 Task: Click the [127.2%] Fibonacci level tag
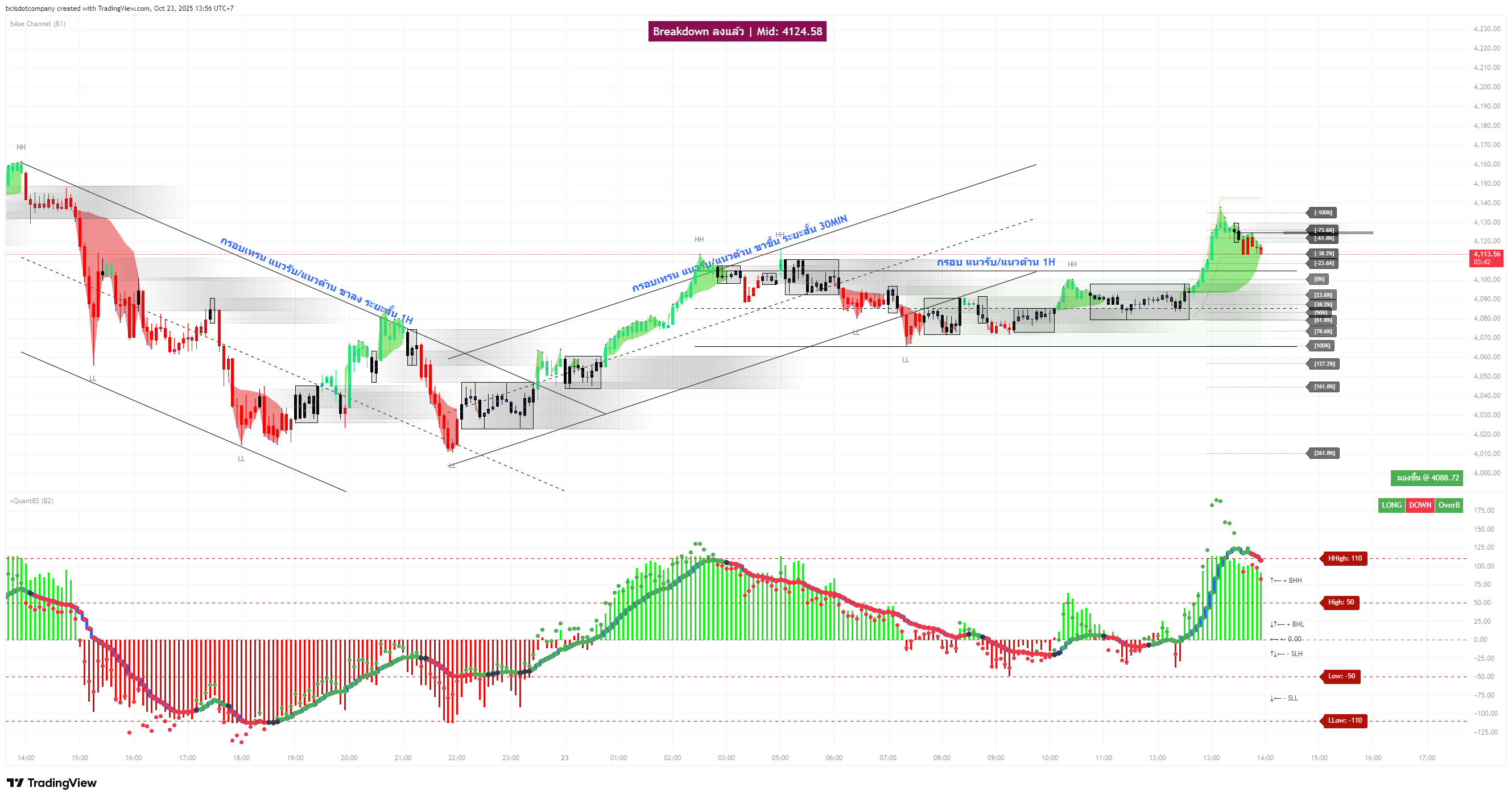[1324, 364]
